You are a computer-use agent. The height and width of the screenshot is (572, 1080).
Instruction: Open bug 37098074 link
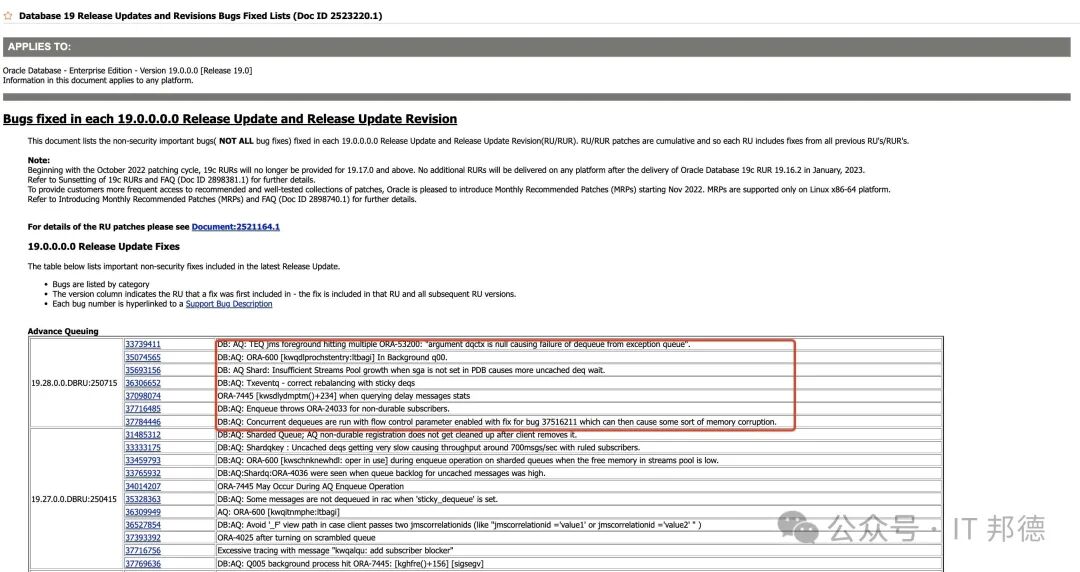click(x=143, y=396)
